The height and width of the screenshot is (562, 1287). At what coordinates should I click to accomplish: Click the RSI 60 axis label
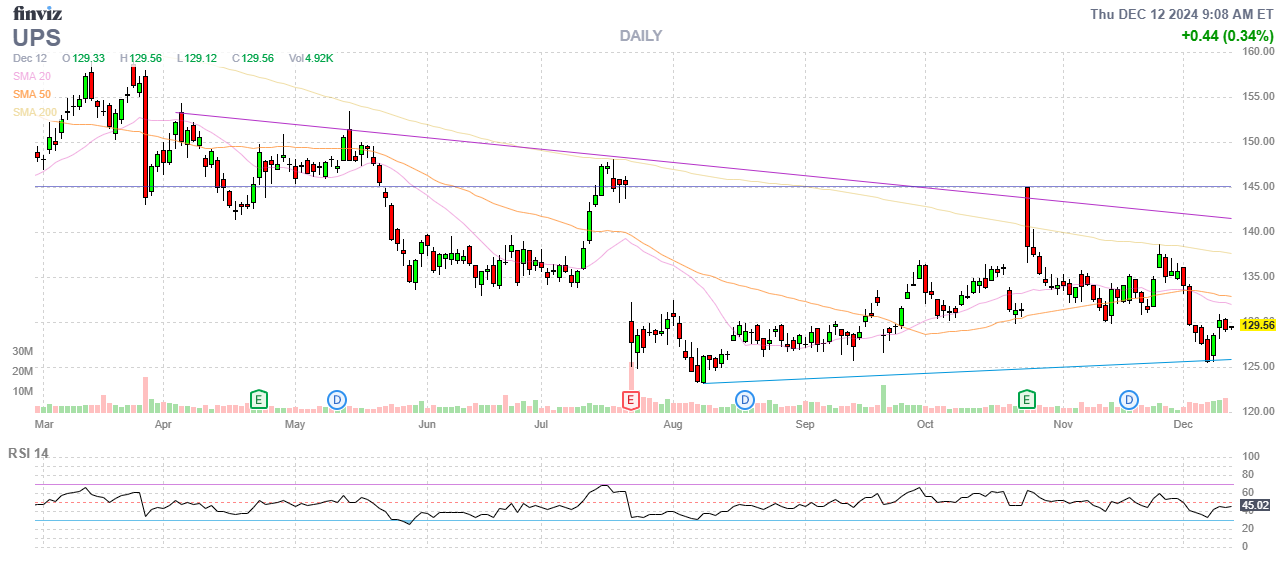[x=1247, y=492]
